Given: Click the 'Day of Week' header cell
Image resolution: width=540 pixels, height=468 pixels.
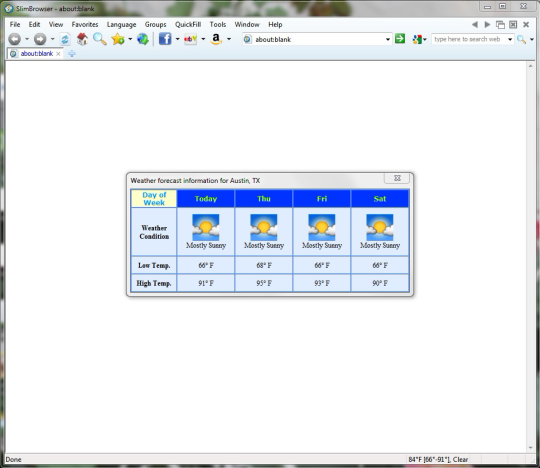Looking at the screenshot, I should coord(154,199).
